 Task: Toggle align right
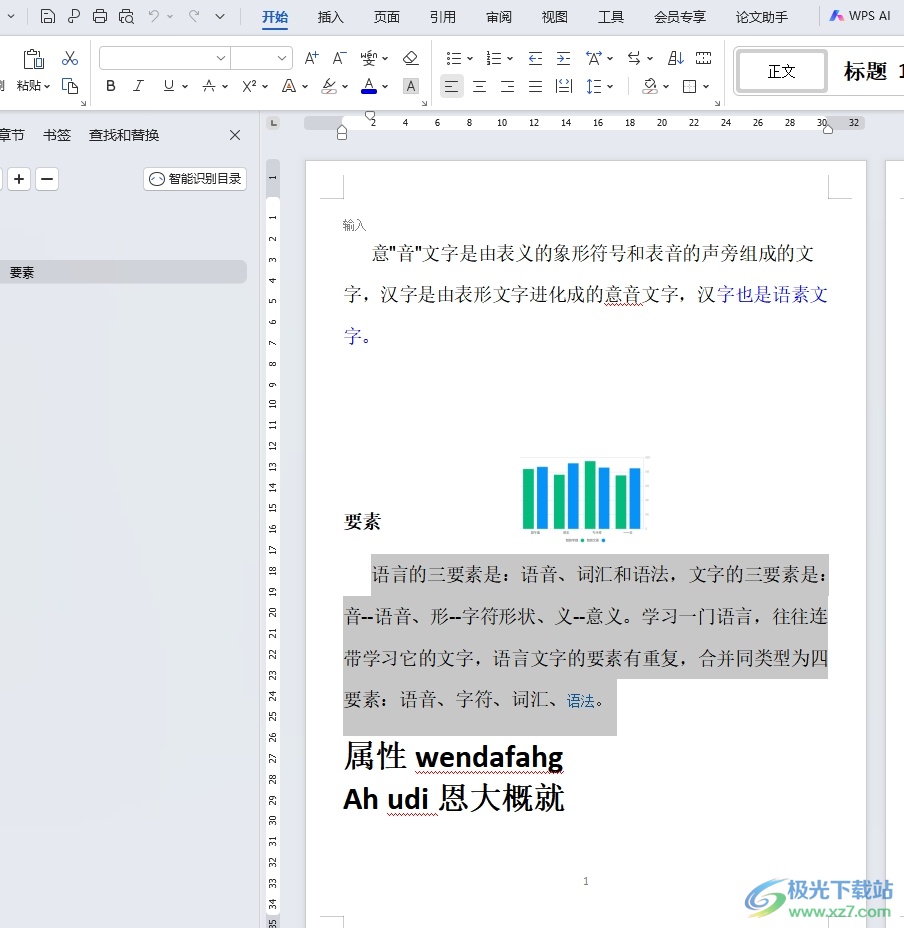507,86
